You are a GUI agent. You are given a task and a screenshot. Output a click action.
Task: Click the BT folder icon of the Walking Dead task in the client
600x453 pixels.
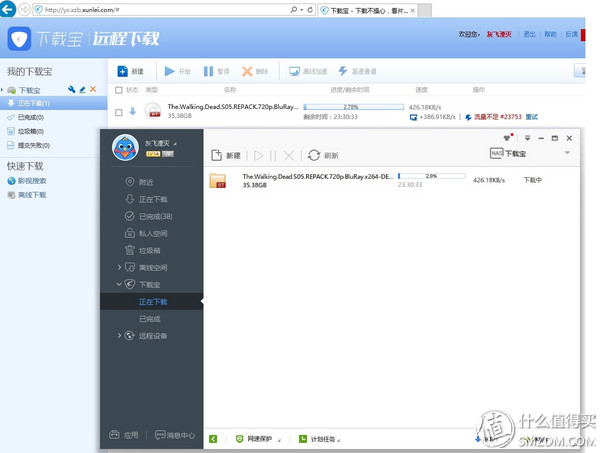[218, 181]
